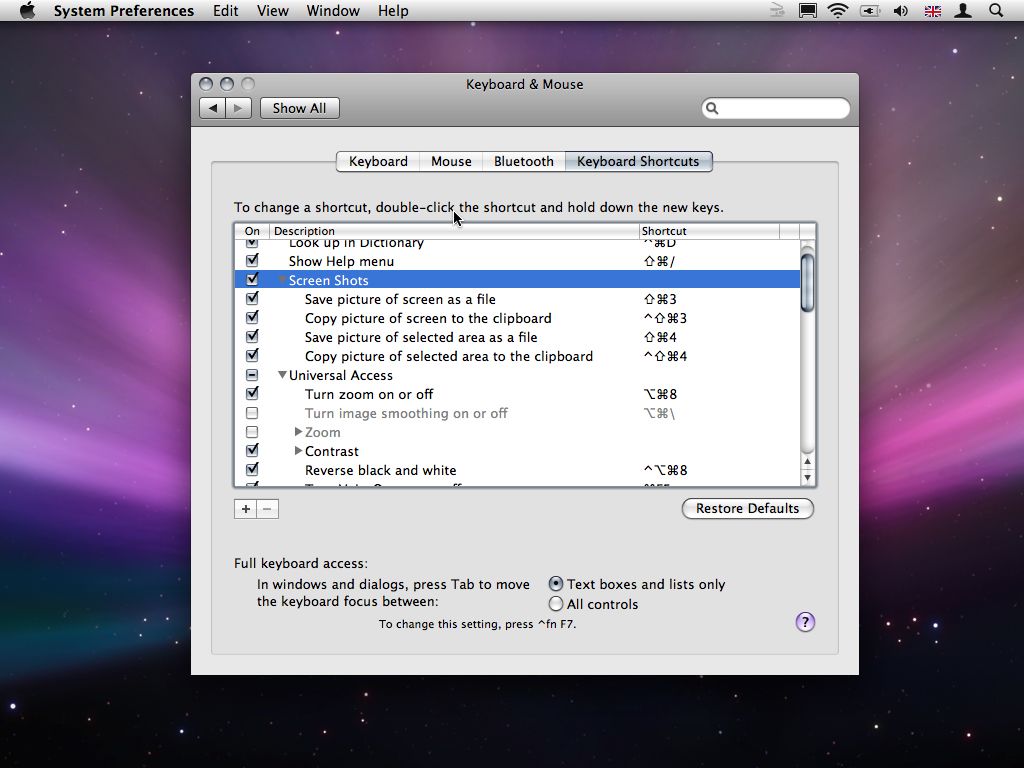Viewport: 1024px width, 768px height.
Task: Open the display status menu icon
Action: click(808, 10)
